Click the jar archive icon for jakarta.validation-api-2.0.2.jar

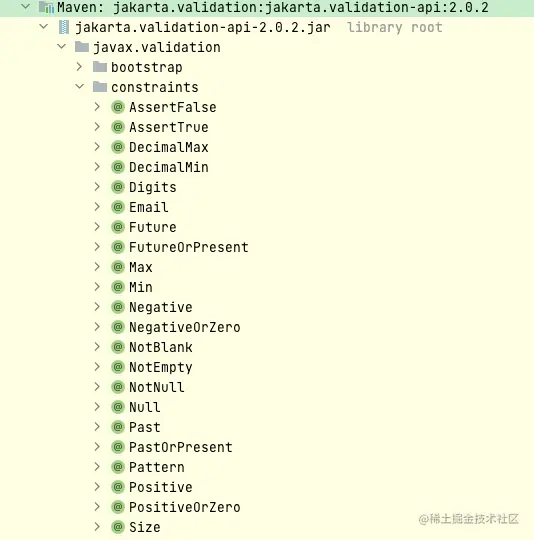pos(64,27)
